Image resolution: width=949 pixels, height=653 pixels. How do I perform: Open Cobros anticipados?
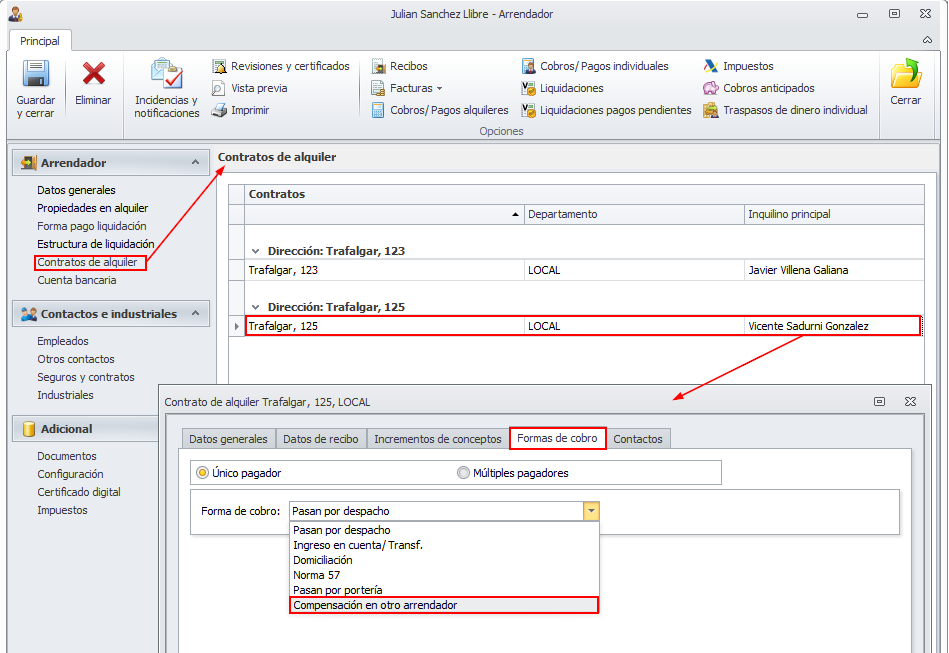click(x=759, y=88)
